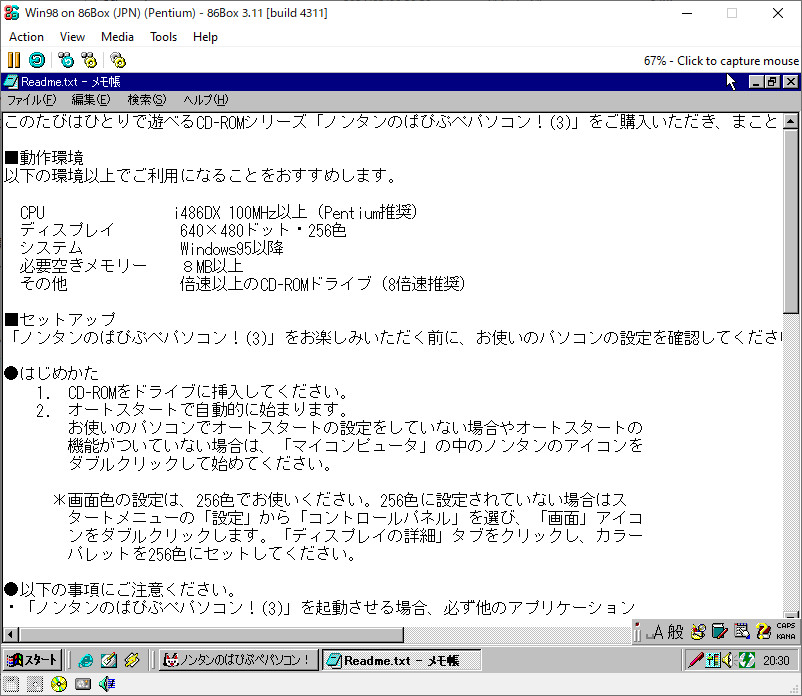Click the sound speaker icon in 86Box status bar
This screenshot has height=696, width=802.
[107, 684]
